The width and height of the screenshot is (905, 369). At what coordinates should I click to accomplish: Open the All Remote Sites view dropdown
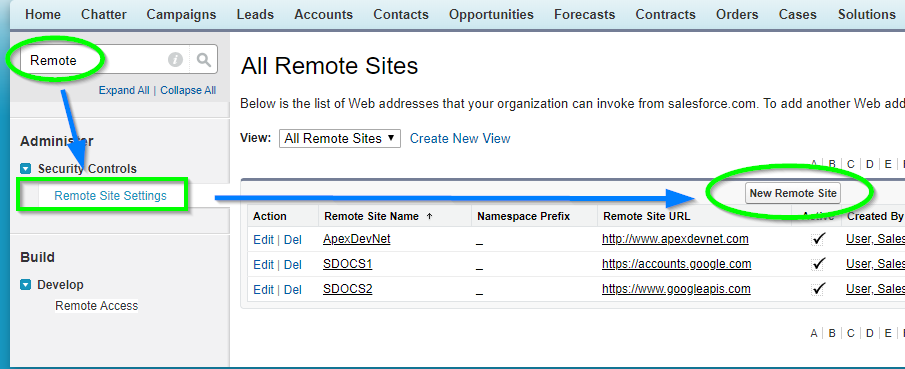tap(339, 139)
